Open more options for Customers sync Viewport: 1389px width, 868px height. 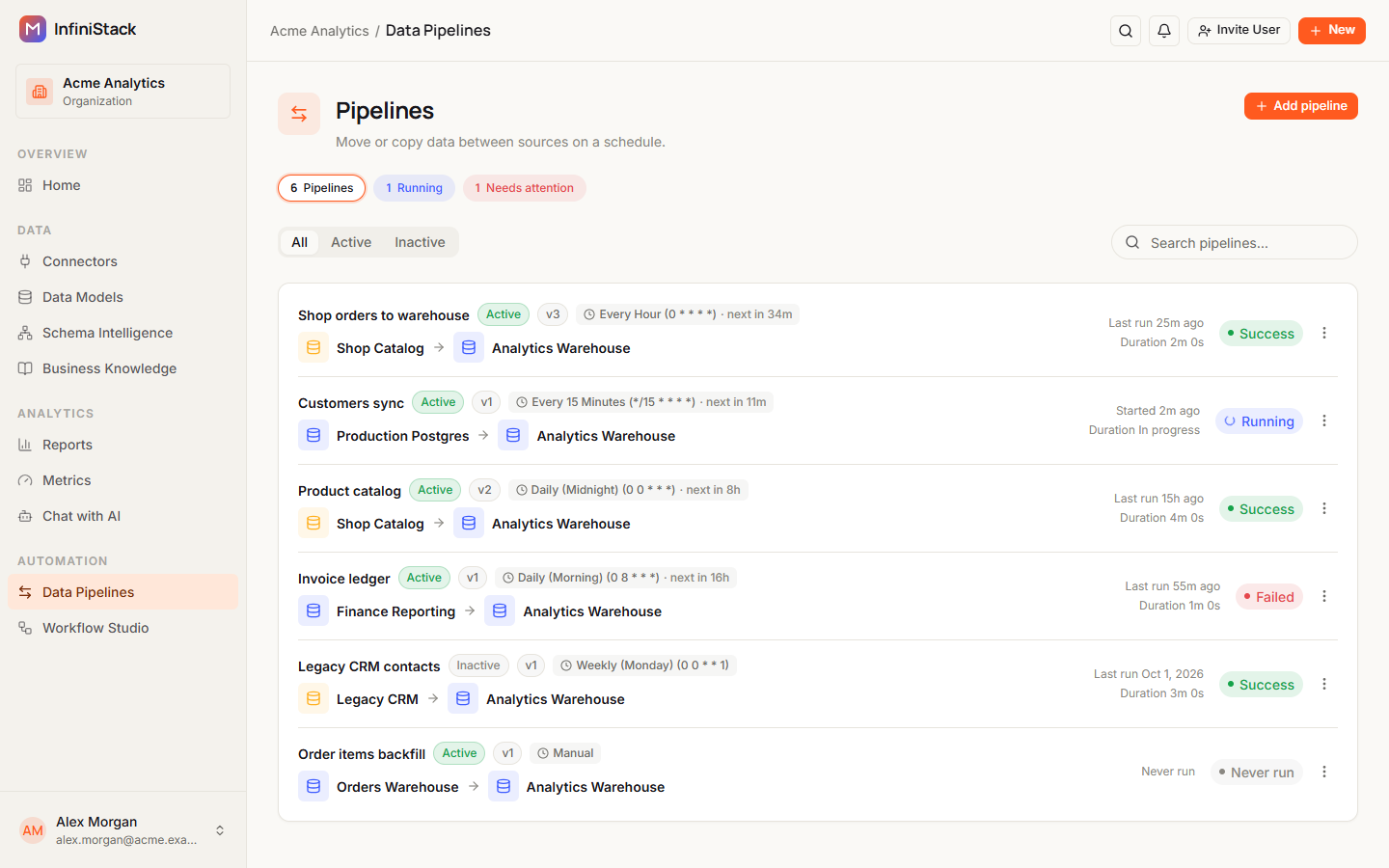pos(1324,420)
